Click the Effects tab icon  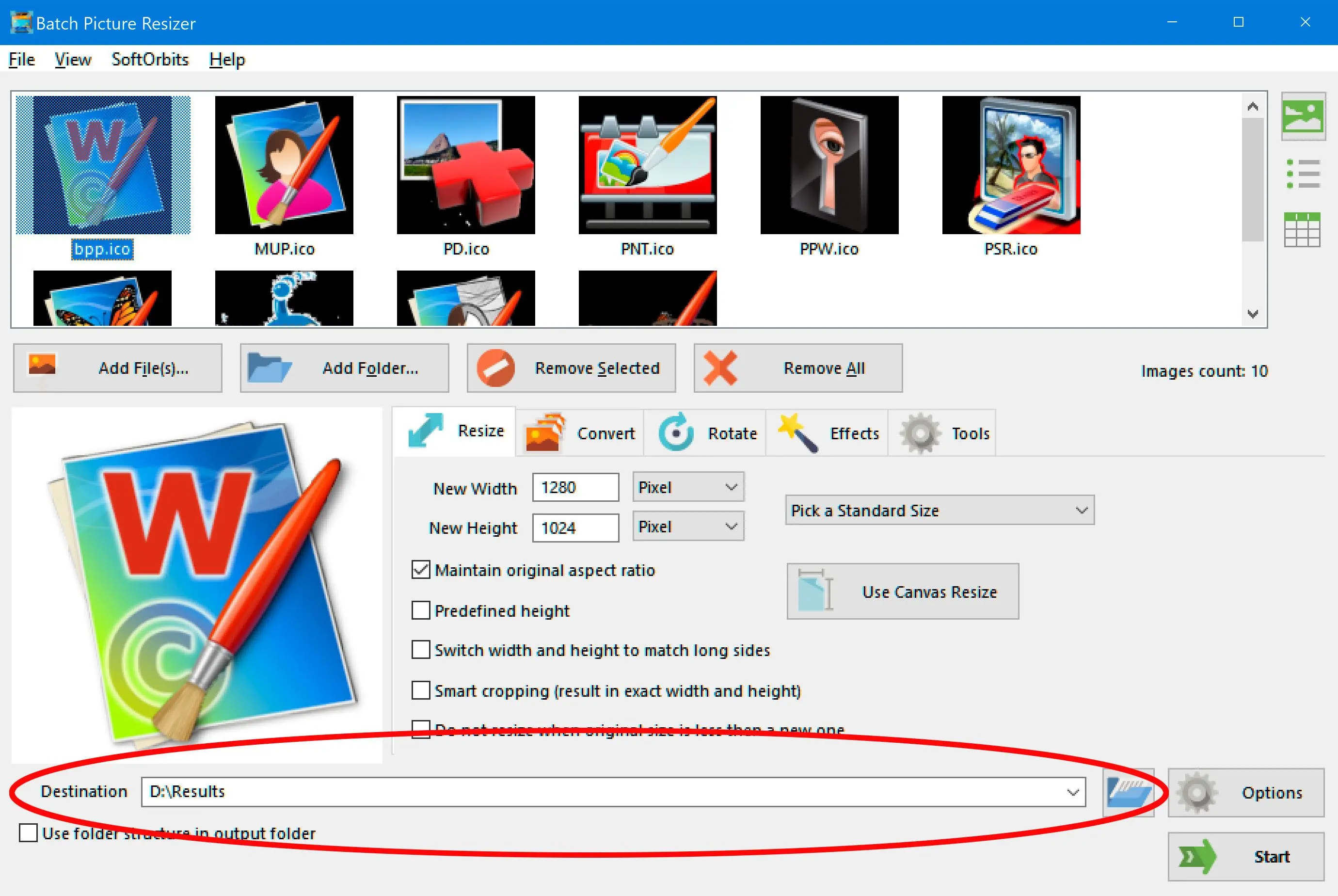[x=800, y=432]
